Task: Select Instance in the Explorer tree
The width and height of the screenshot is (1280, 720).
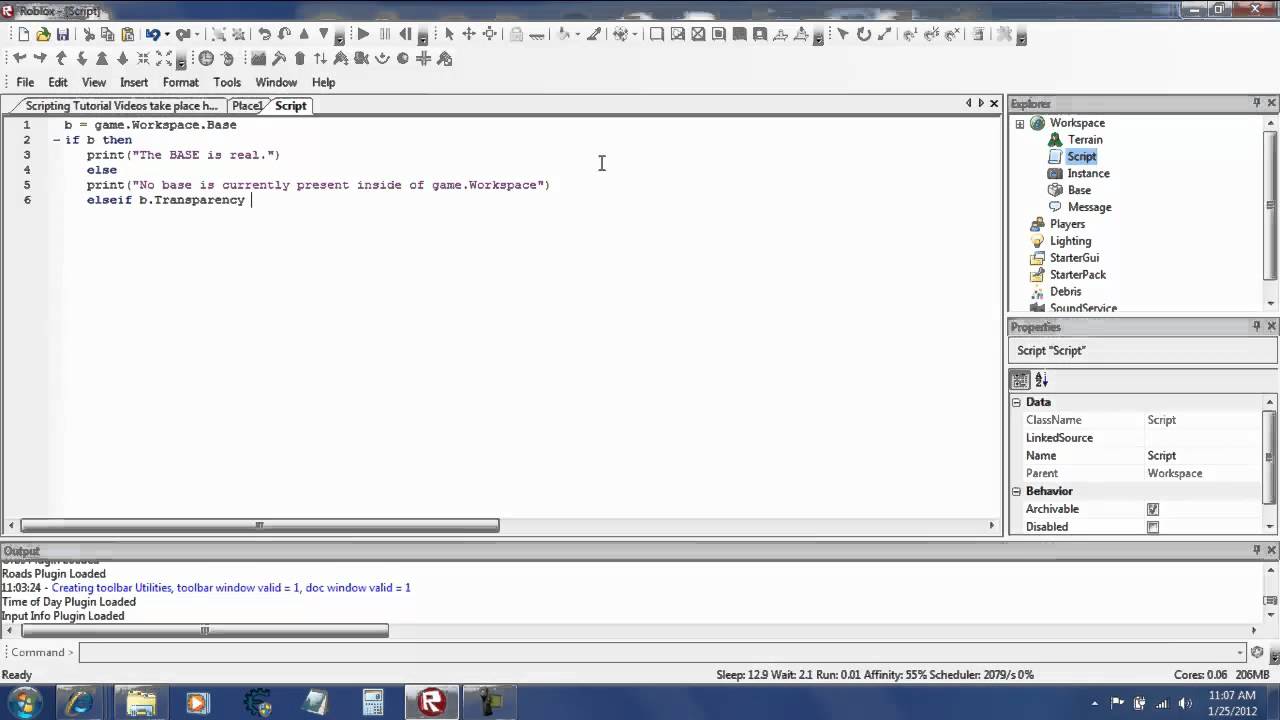Action: tap(1088, 173)
